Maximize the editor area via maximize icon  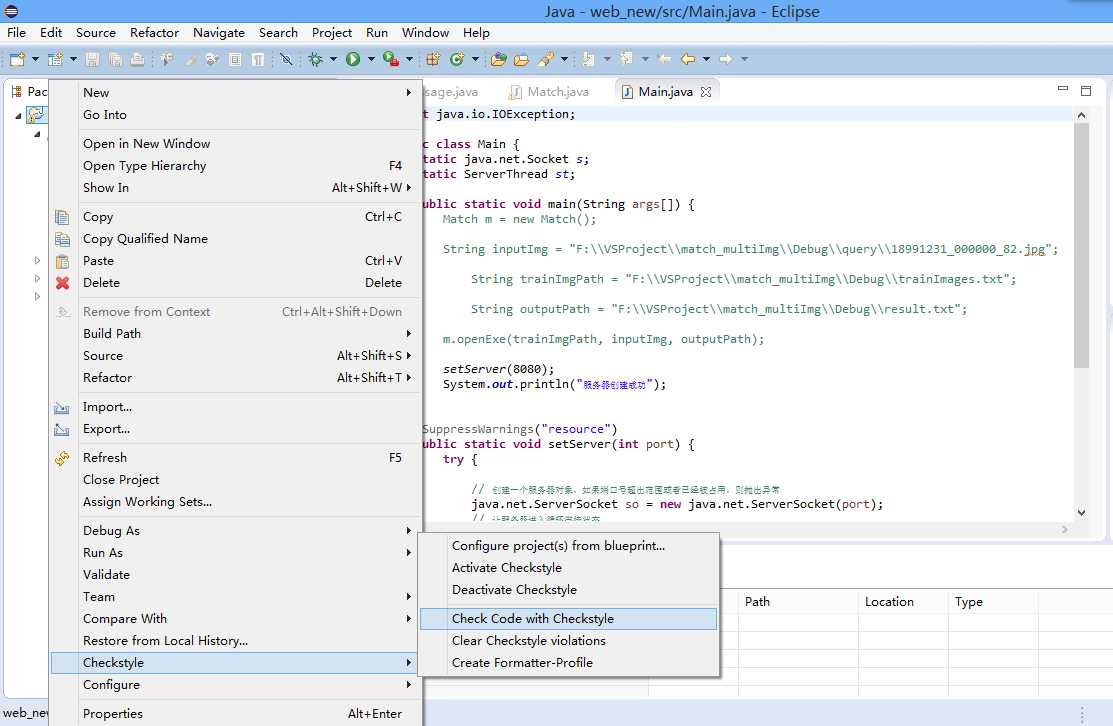pos(1085,90)
